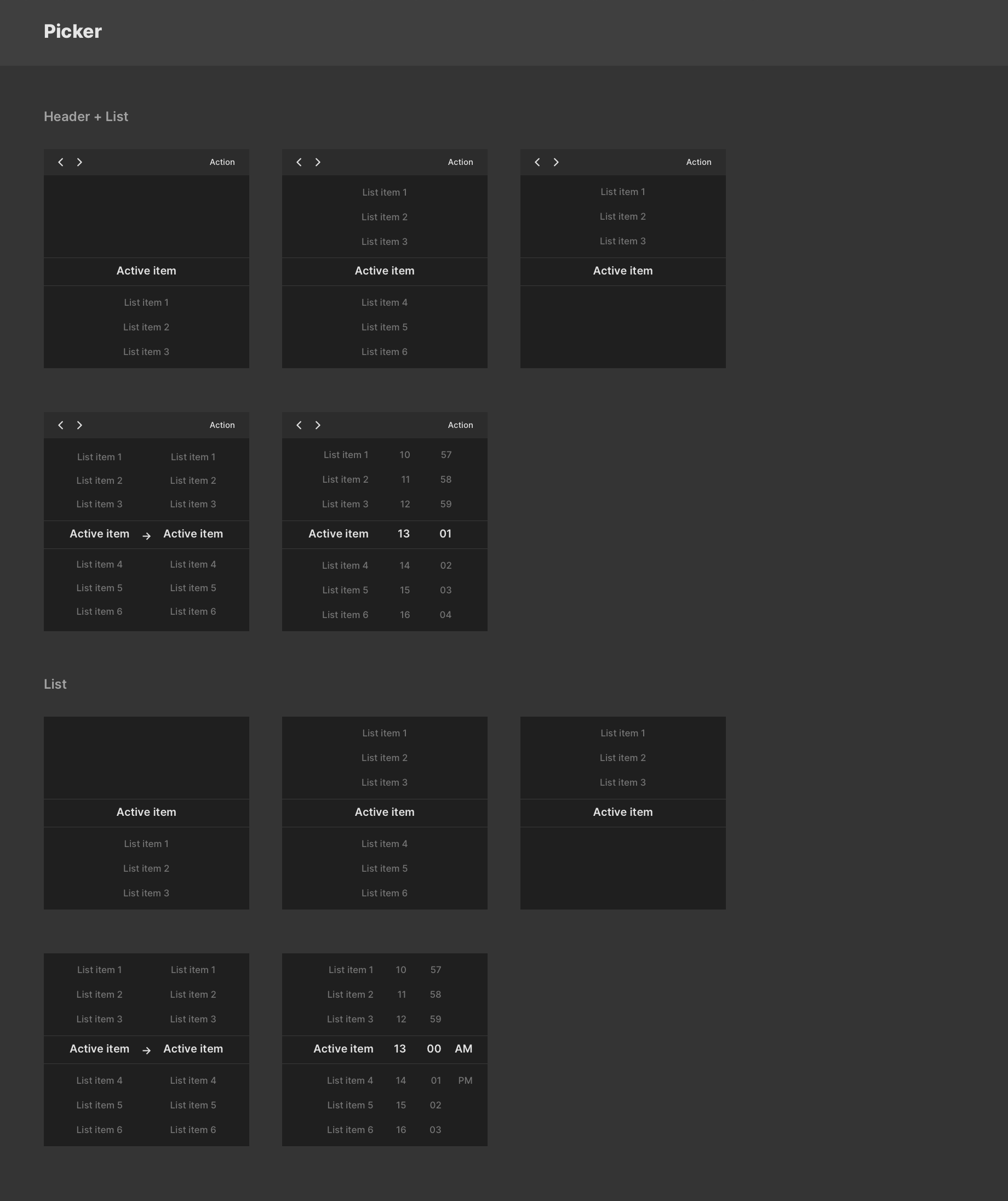Viewport: 1008px width, 1201px height.
Task: Select Active item in third headerless List picker
Action: coord(623,812)
